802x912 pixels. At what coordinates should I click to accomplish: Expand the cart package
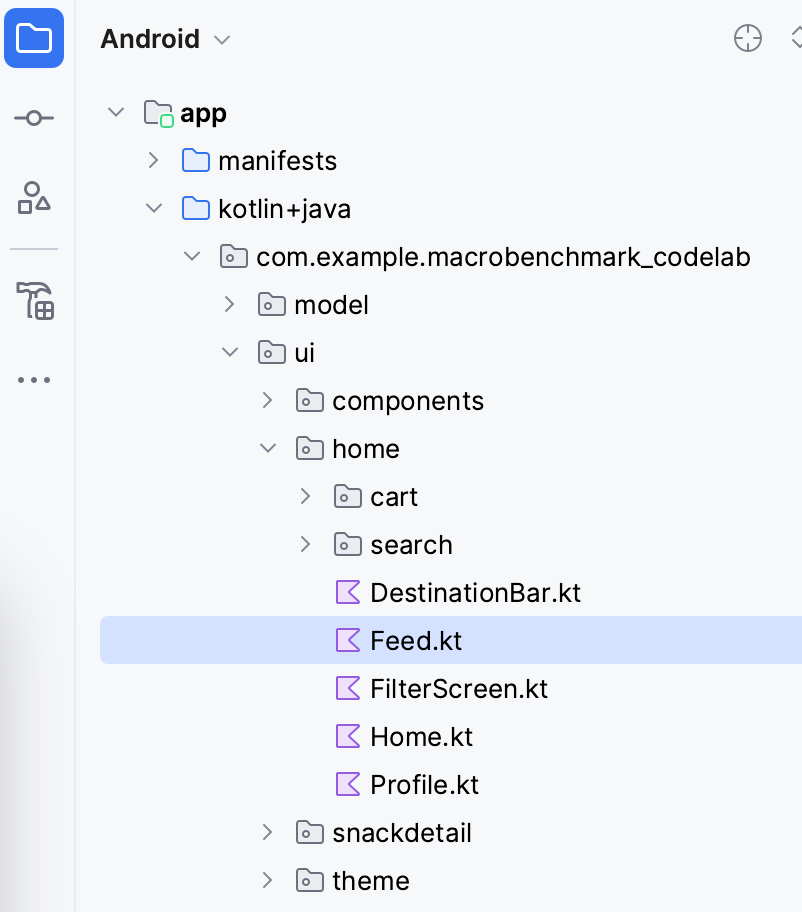[306, 497]
